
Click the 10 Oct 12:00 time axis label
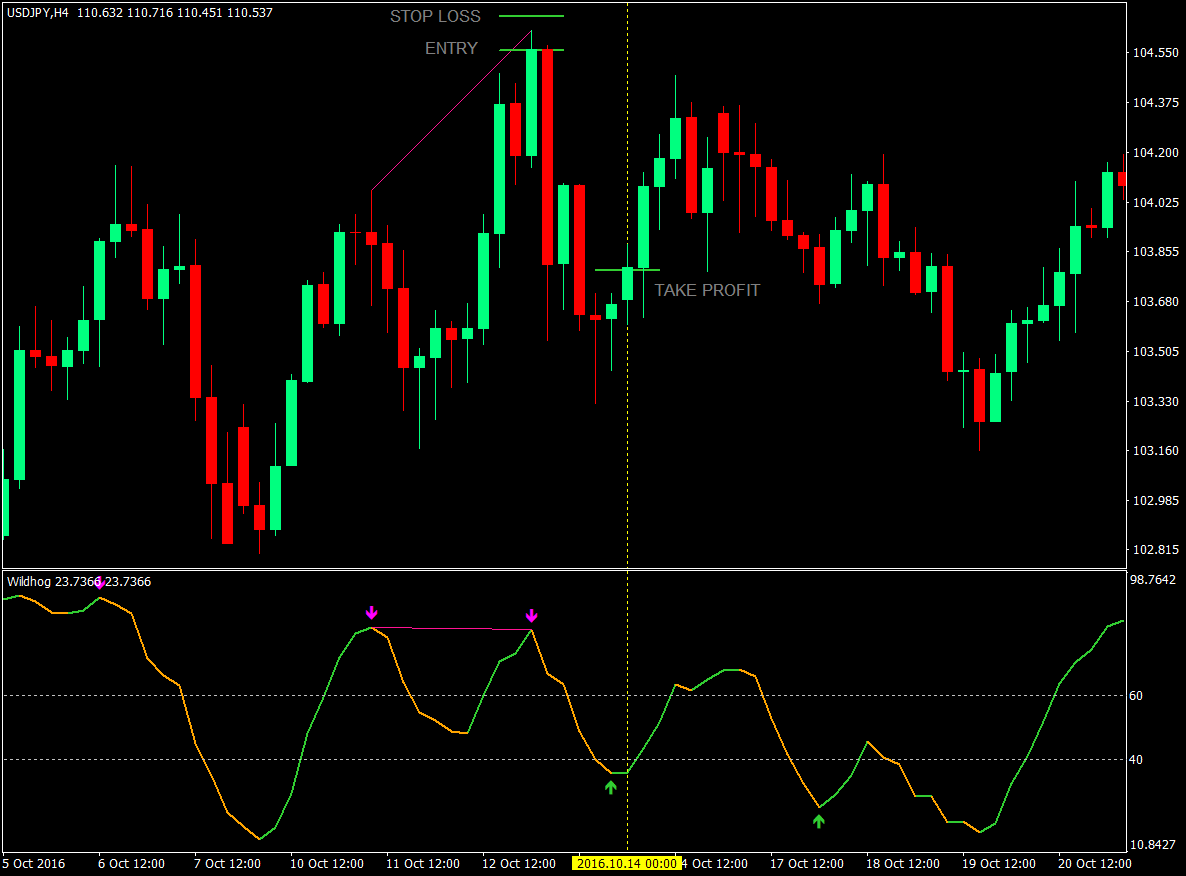(x=325, y=863)
